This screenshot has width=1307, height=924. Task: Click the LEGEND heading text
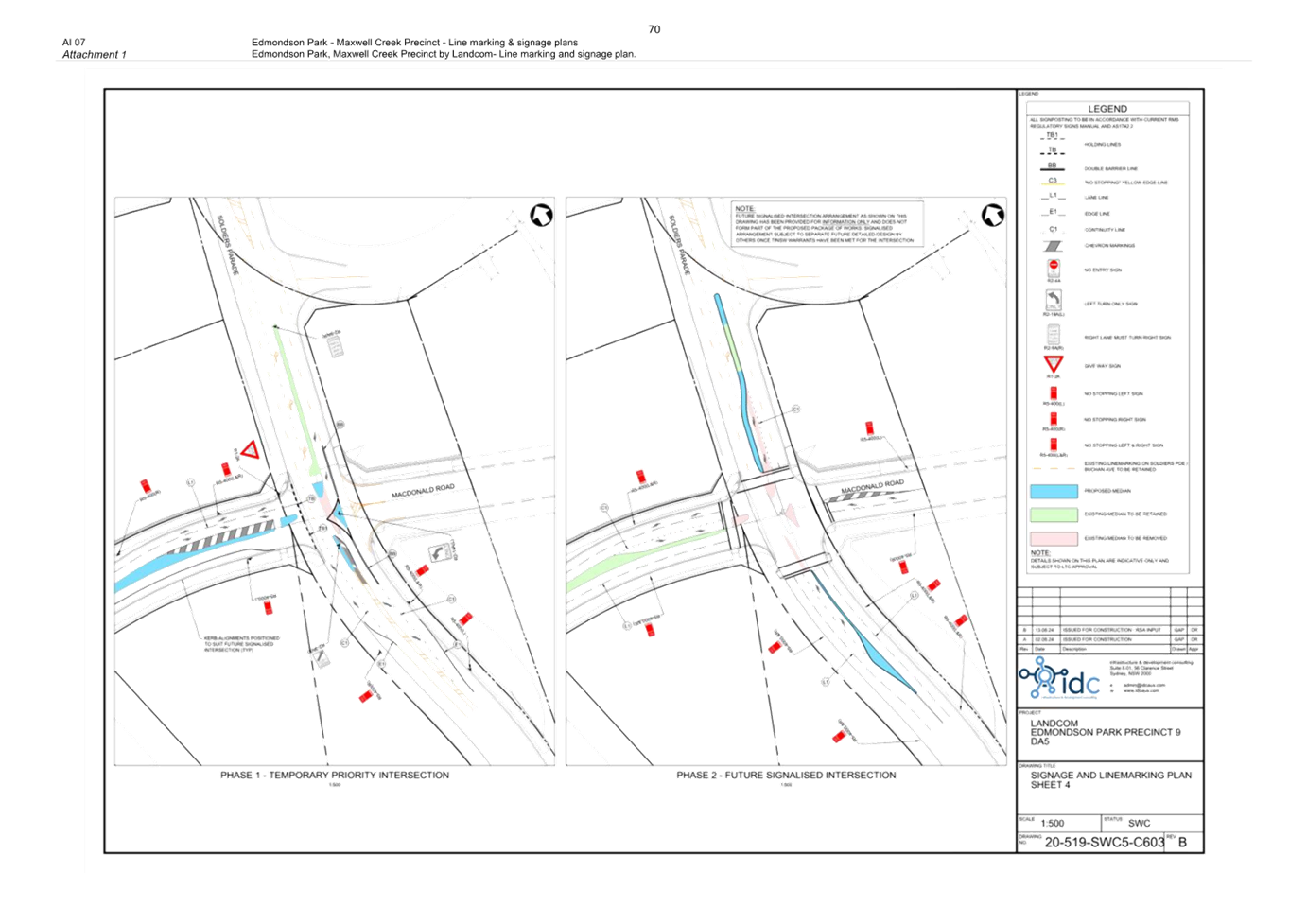pos(1107,109)
